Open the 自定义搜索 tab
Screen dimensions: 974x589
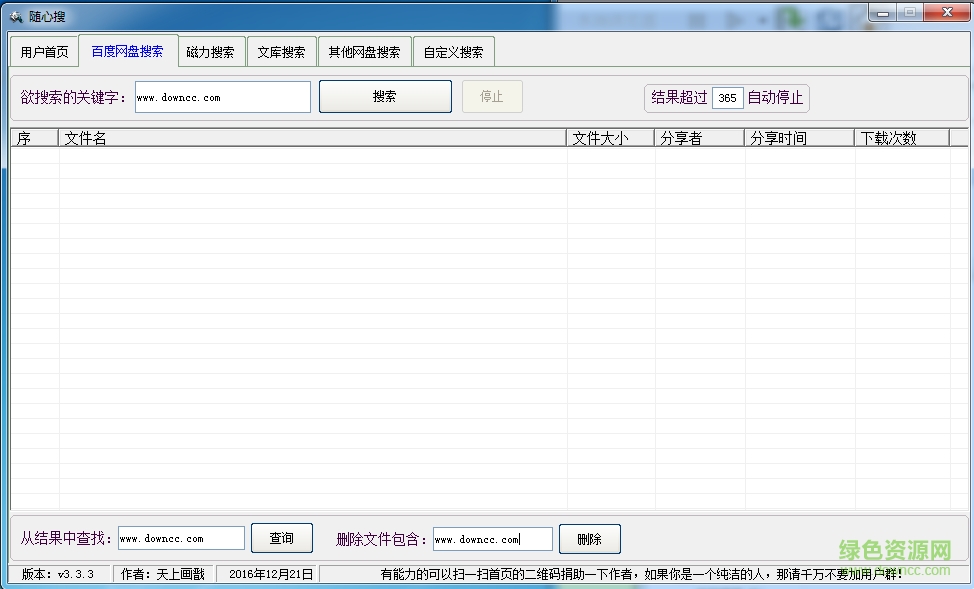pos(453,50)
